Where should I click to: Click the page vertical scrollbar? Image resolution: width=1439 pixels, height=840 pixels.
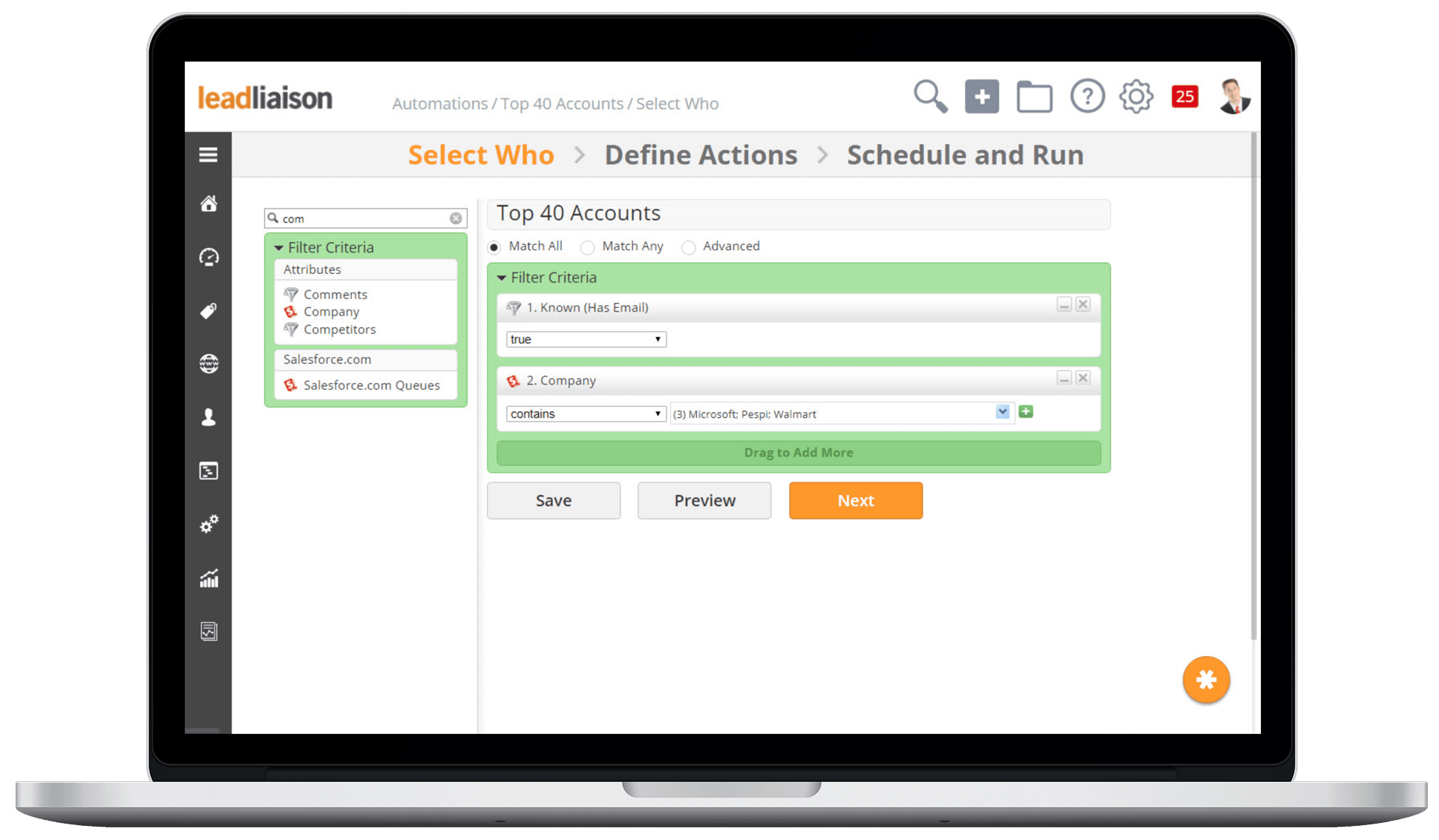pos(1254,386)
